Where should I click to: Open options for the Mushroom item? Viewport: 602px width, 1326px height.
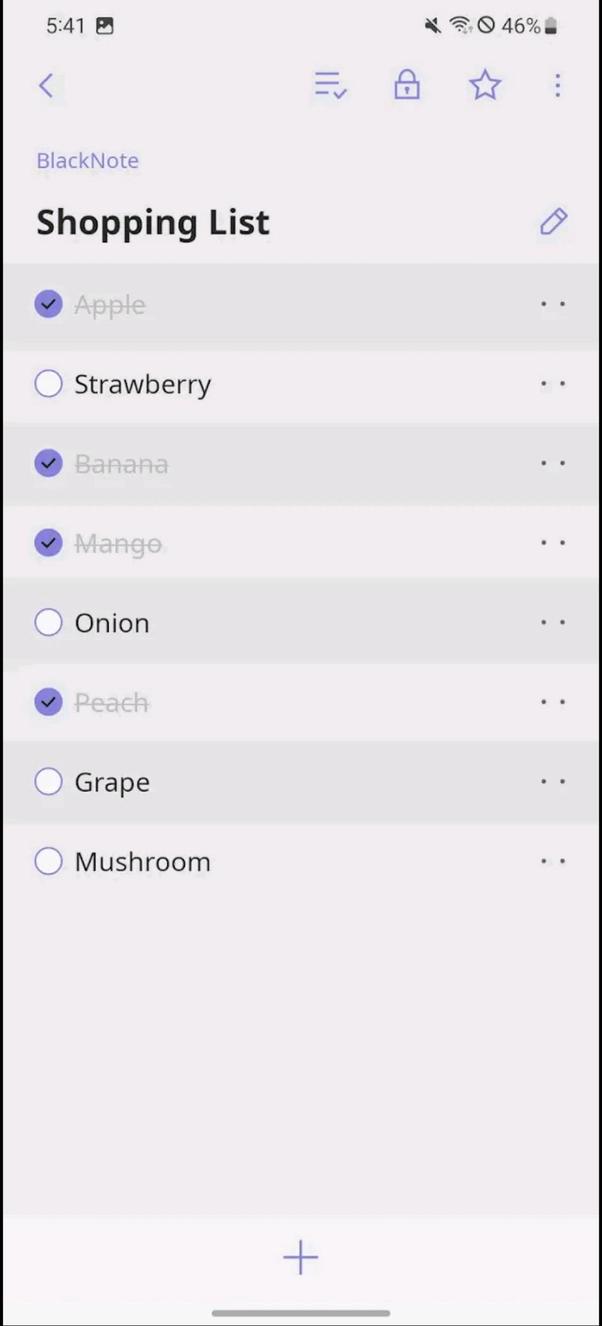[x=553, y=861]
